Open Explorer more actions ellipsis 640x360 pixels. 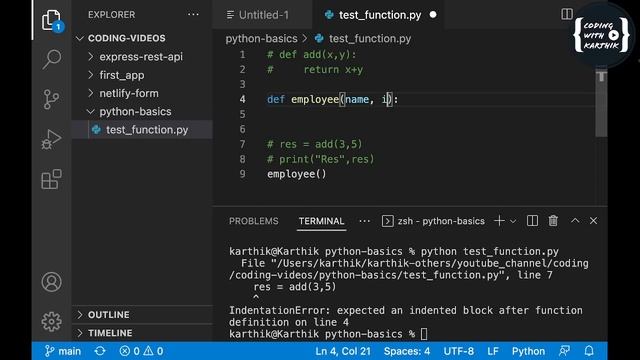[x=193, y=15]
